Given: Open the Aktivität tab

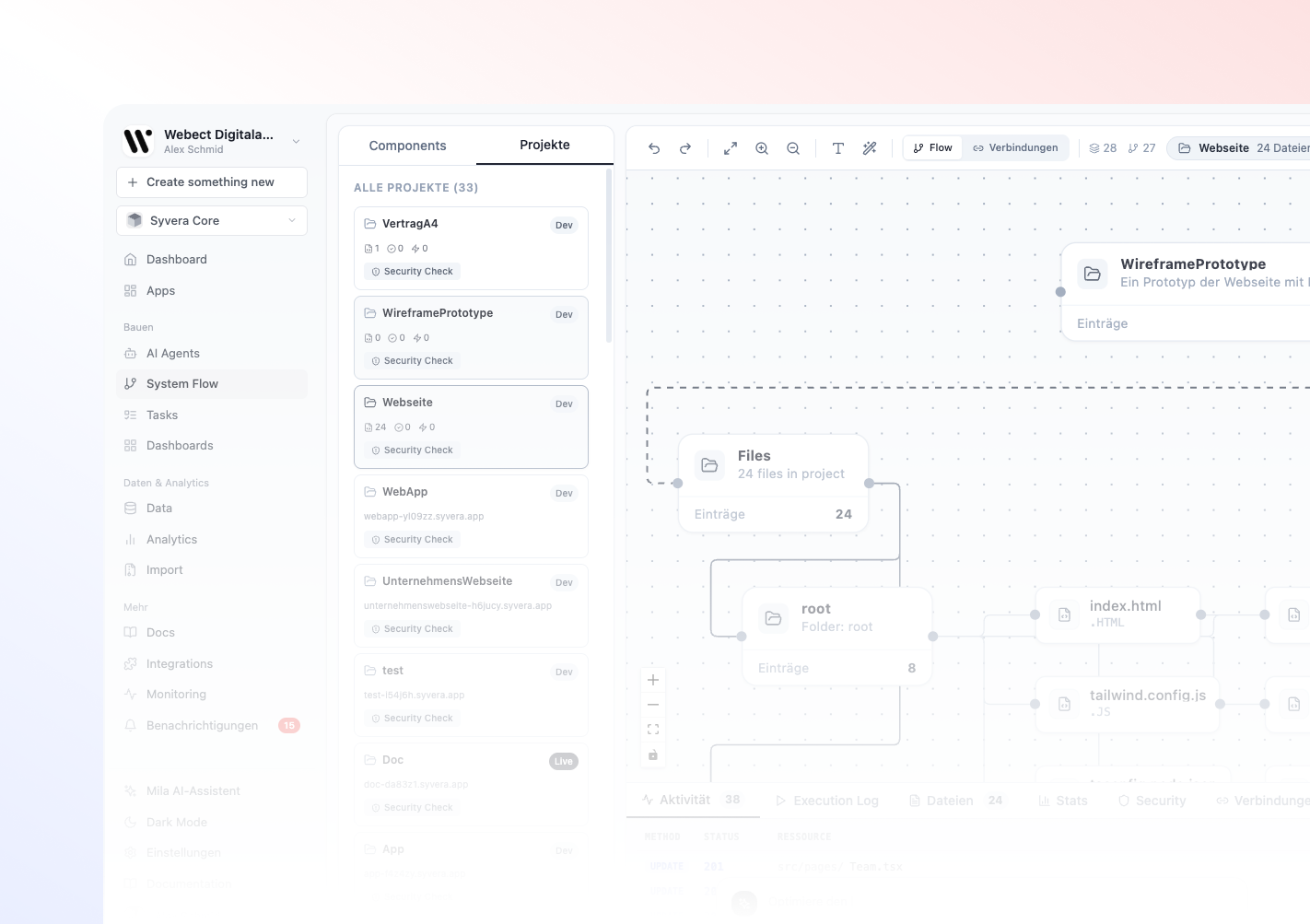Looking at the screenshot, I should point(692,800).
